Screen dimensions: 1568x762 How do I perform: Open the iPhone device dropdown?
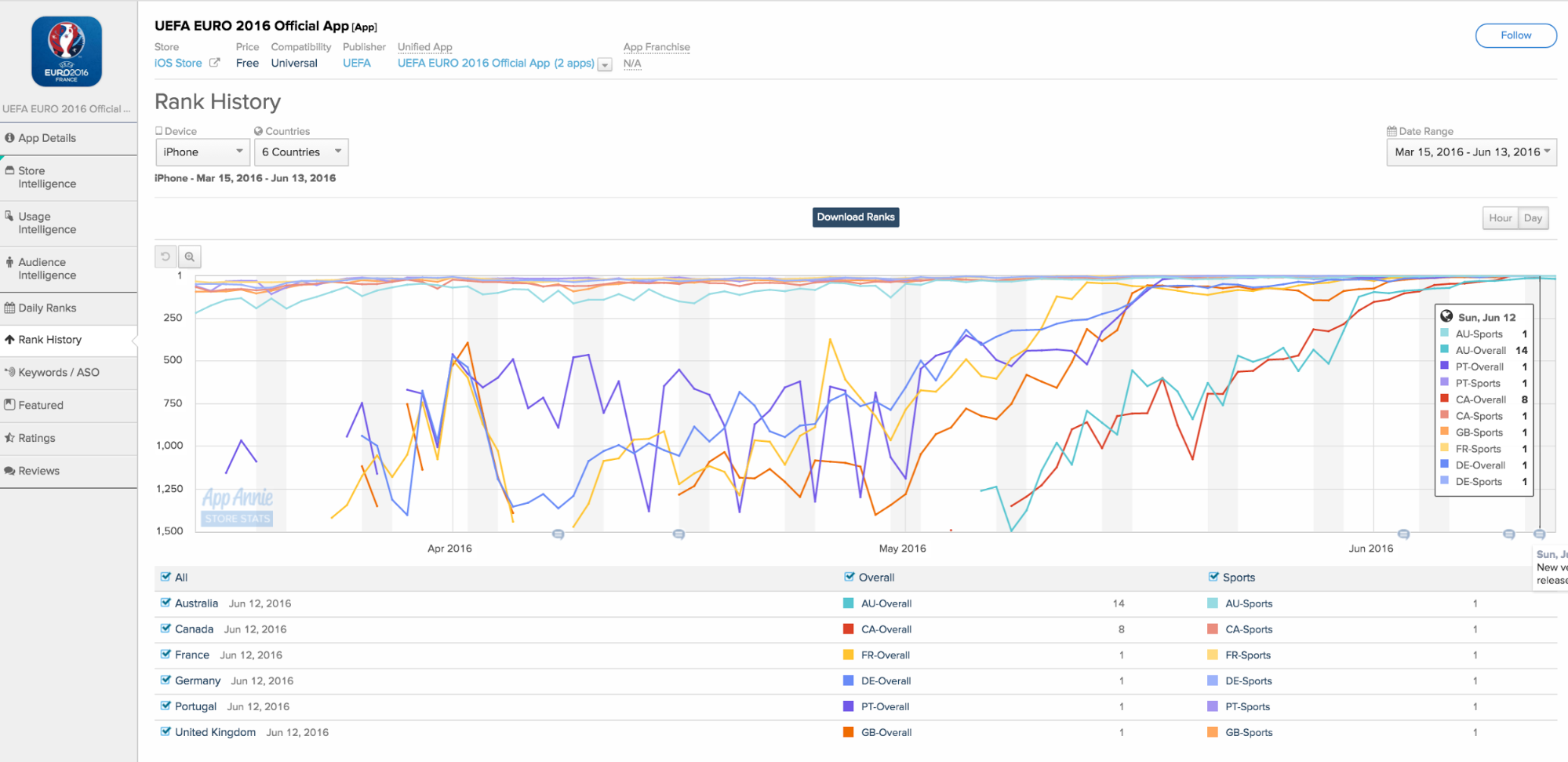pyautogui.click(x=202, y=152)
